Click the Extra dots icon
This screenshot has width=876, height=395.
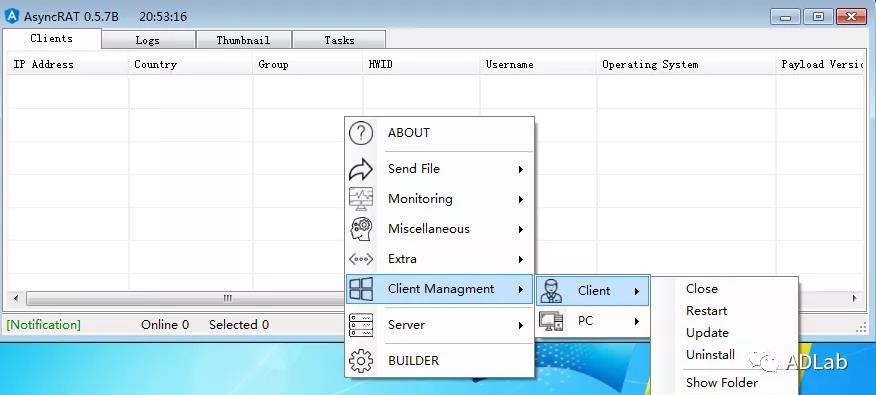361,259
